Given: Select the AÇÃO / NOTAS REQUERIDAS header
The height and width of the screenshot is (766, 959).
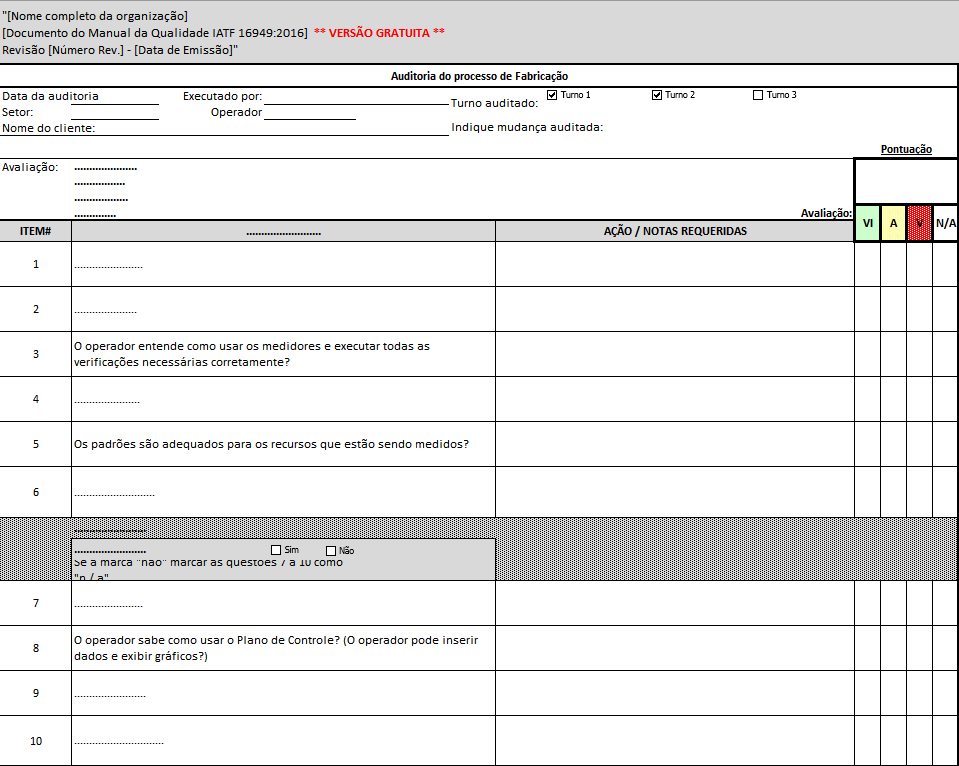Looking at the screenshot, I should 674,230.
